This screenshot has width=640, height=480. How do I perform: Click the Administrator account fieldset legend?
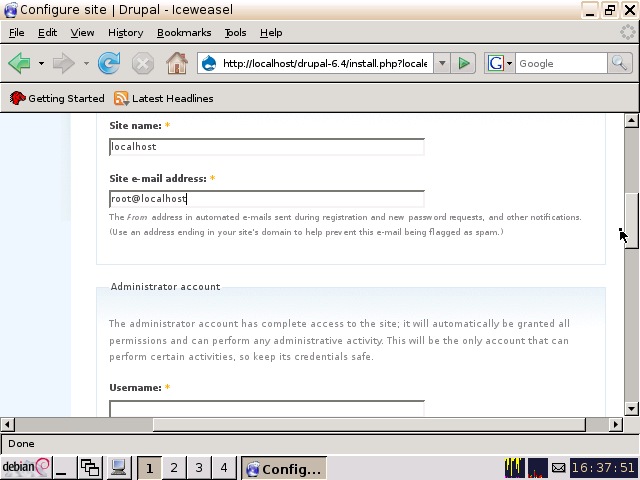click(x=165, y=287)
